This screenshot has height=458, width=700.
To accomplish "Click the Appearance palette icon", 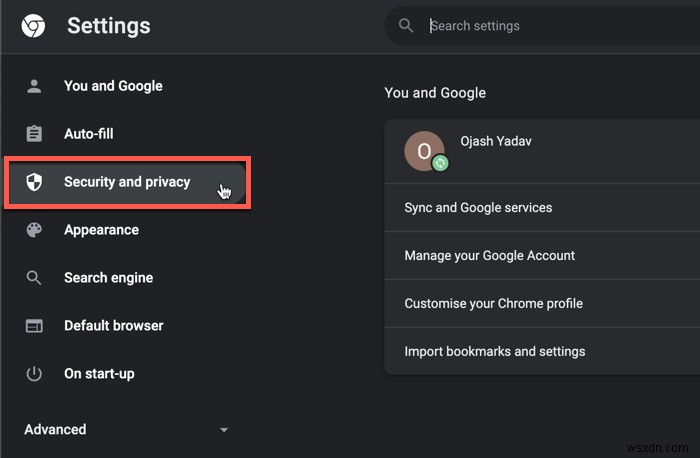I will click(x=34, y=230).
